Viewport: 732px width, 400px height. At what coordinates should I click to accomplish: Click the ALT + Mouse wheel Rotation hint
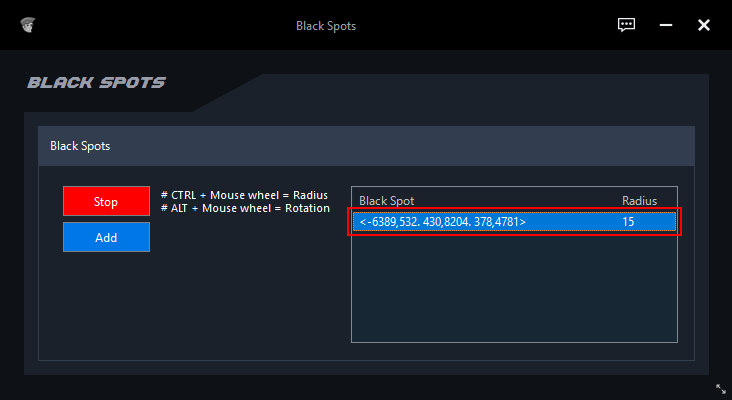point(244,208)
